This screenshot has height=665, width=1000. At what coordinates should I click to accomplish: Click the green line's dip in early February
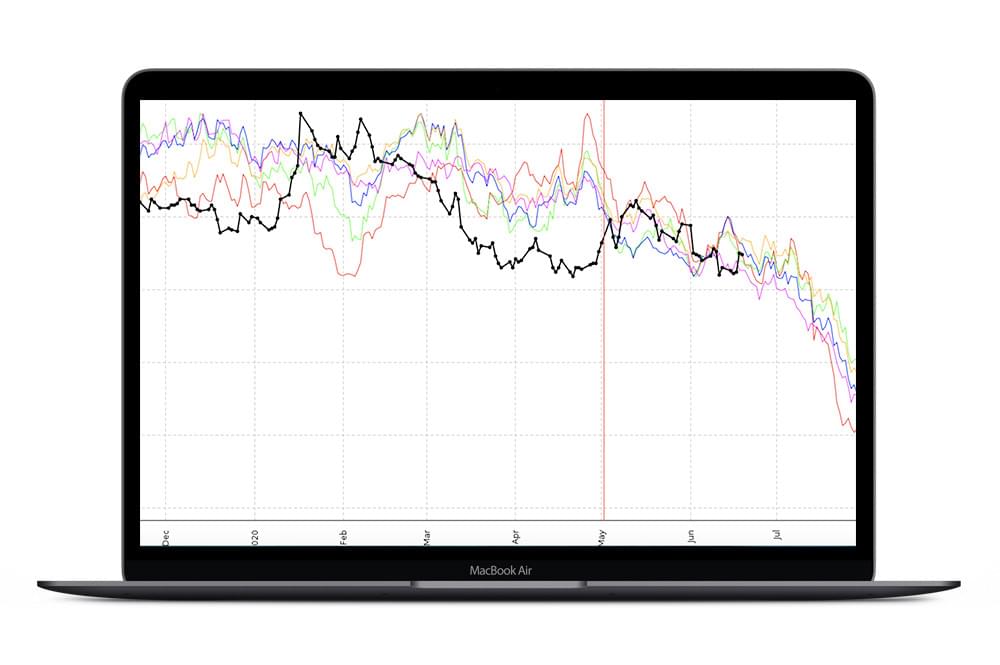tap(354, 239)
